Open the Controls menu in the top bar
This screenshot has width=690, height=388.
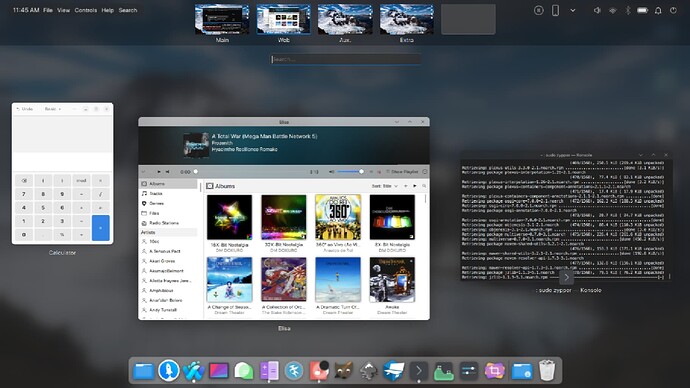(85, 10)
